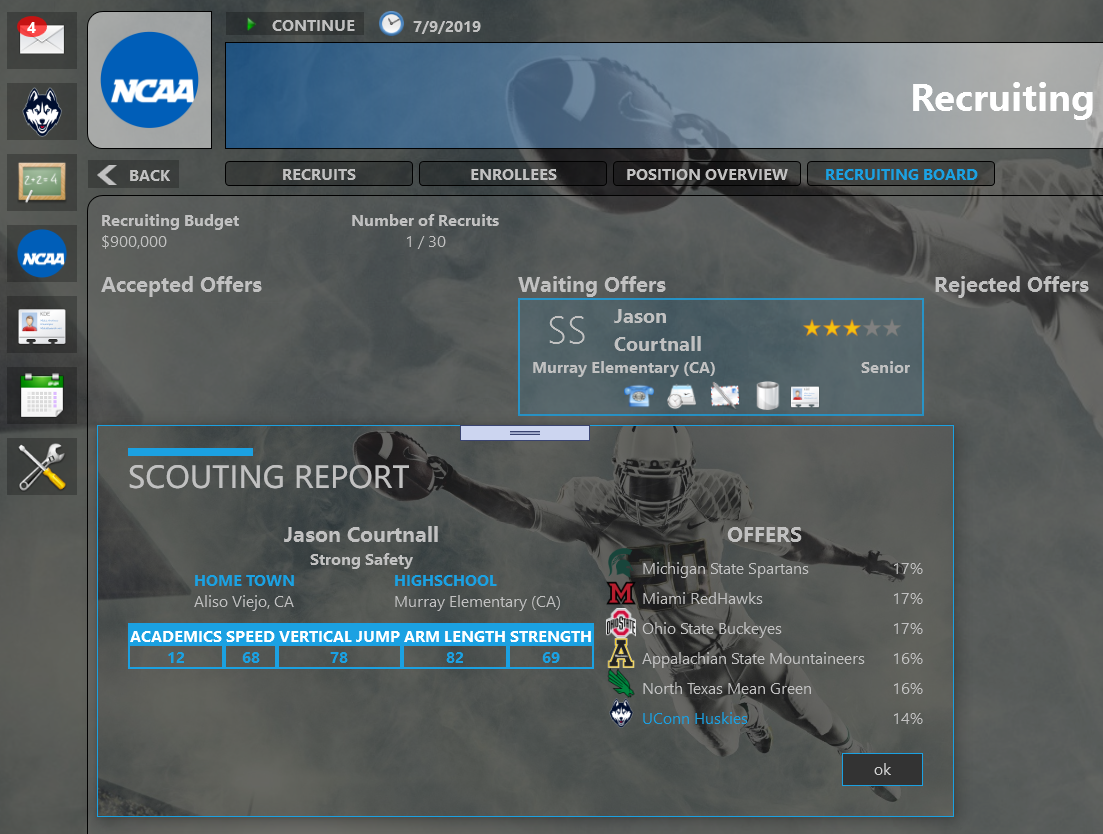Click Miami RedHawks team name
Image resolution: width=1103 pixels, height=834 pixels.
click(x=702, y=598)
